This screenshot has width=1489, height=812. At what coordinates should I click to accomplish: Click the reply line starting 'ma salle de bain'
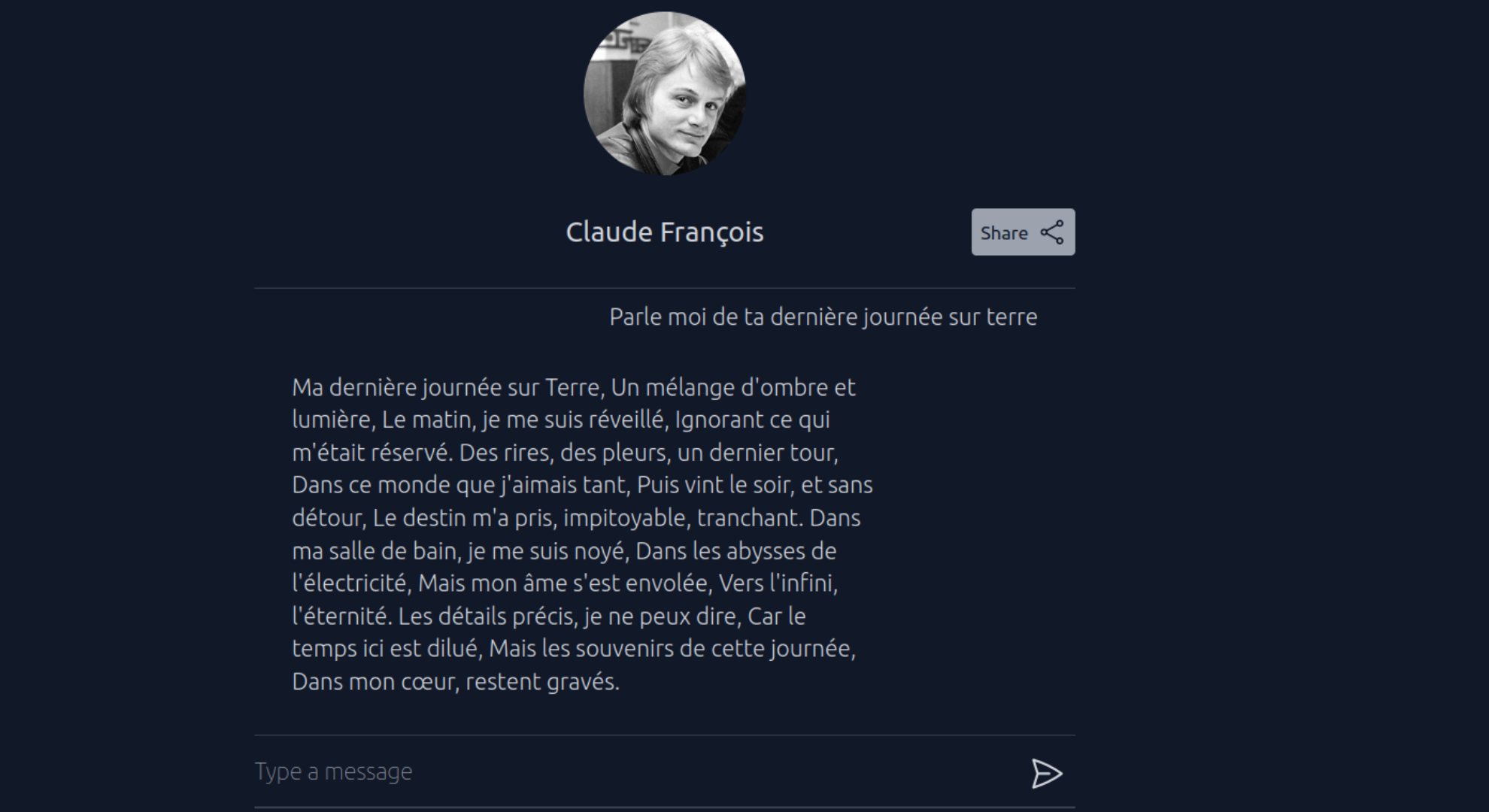click(564, 551)
